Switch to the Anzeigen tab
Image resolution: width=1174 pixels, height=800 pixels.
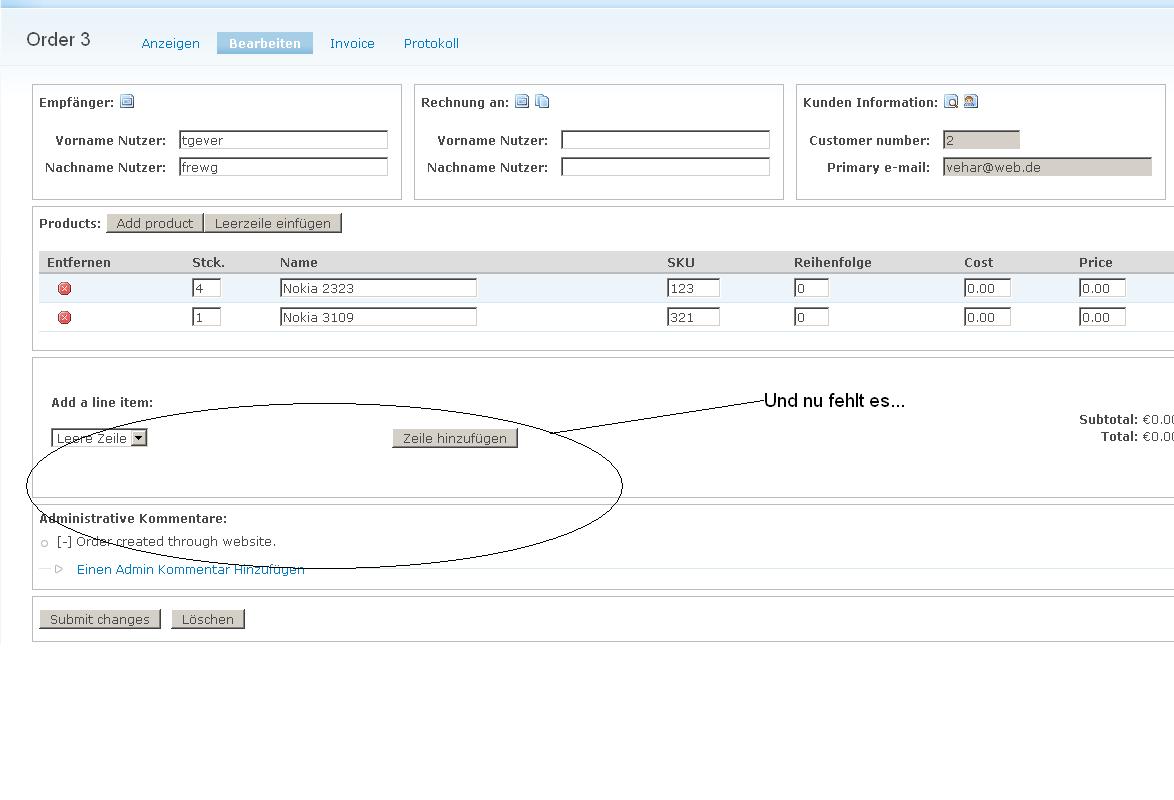[x=170, y=43]
